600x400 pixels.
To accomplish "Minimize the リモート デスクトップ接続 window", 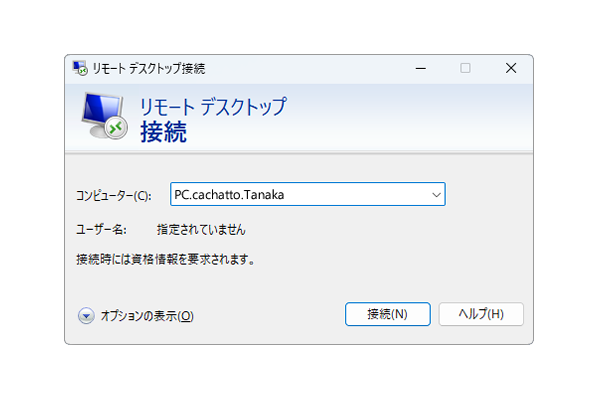I will [421, 69].
